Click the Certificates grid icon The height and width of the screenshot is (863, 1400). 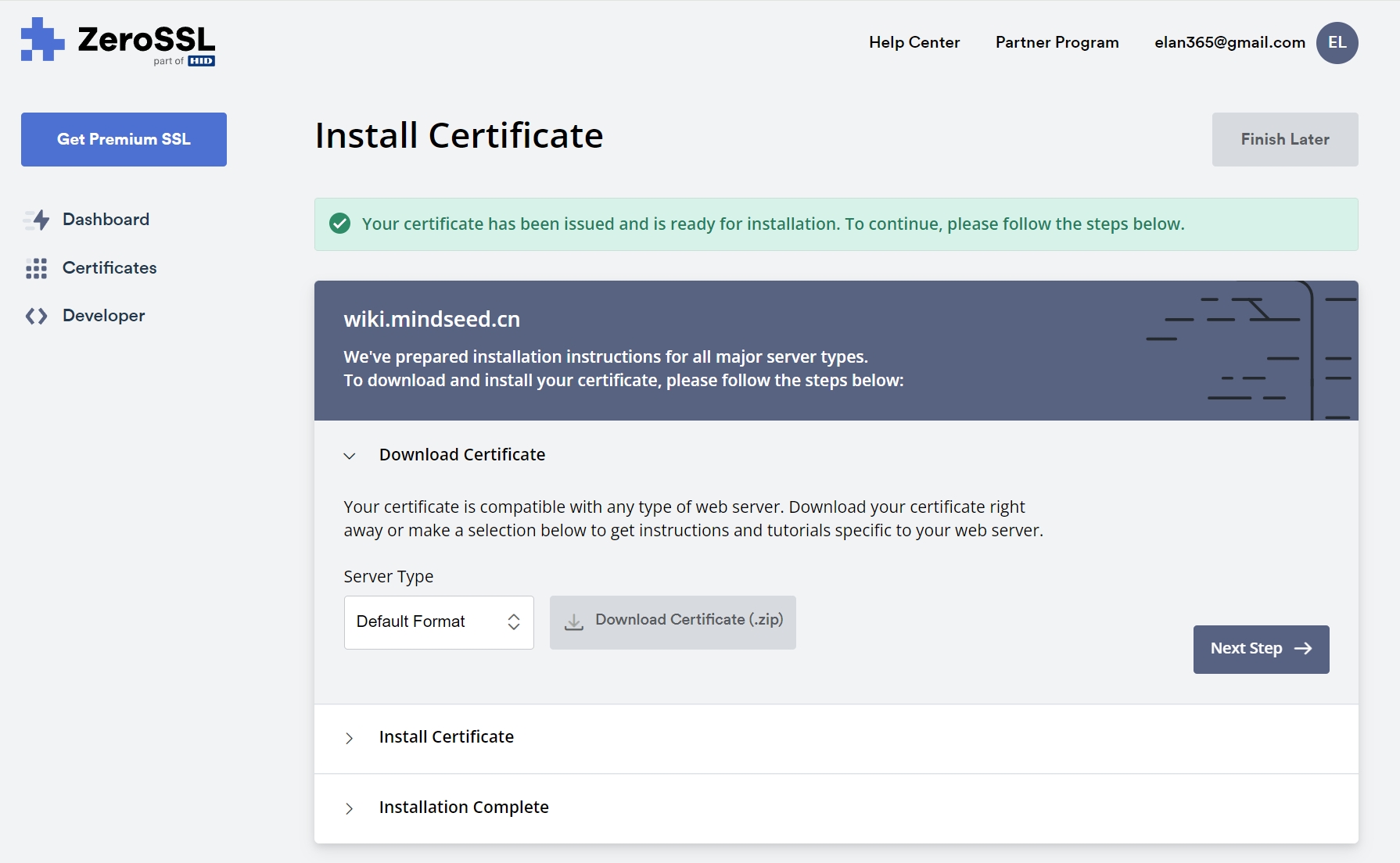coord(36,268)
